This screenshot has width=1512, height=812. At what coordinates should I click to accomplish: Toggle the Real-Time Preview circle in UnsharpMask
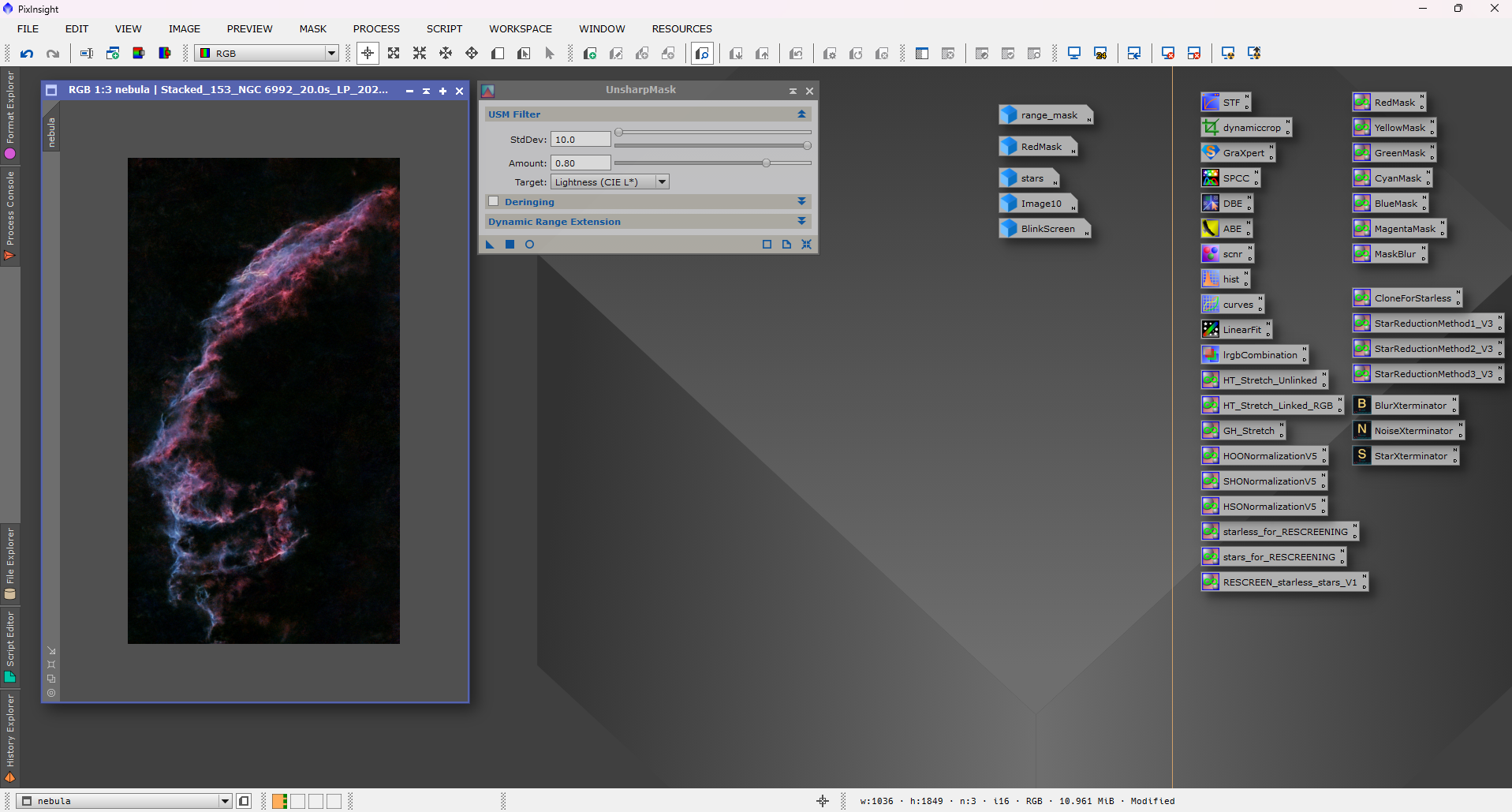click(530, 245)
